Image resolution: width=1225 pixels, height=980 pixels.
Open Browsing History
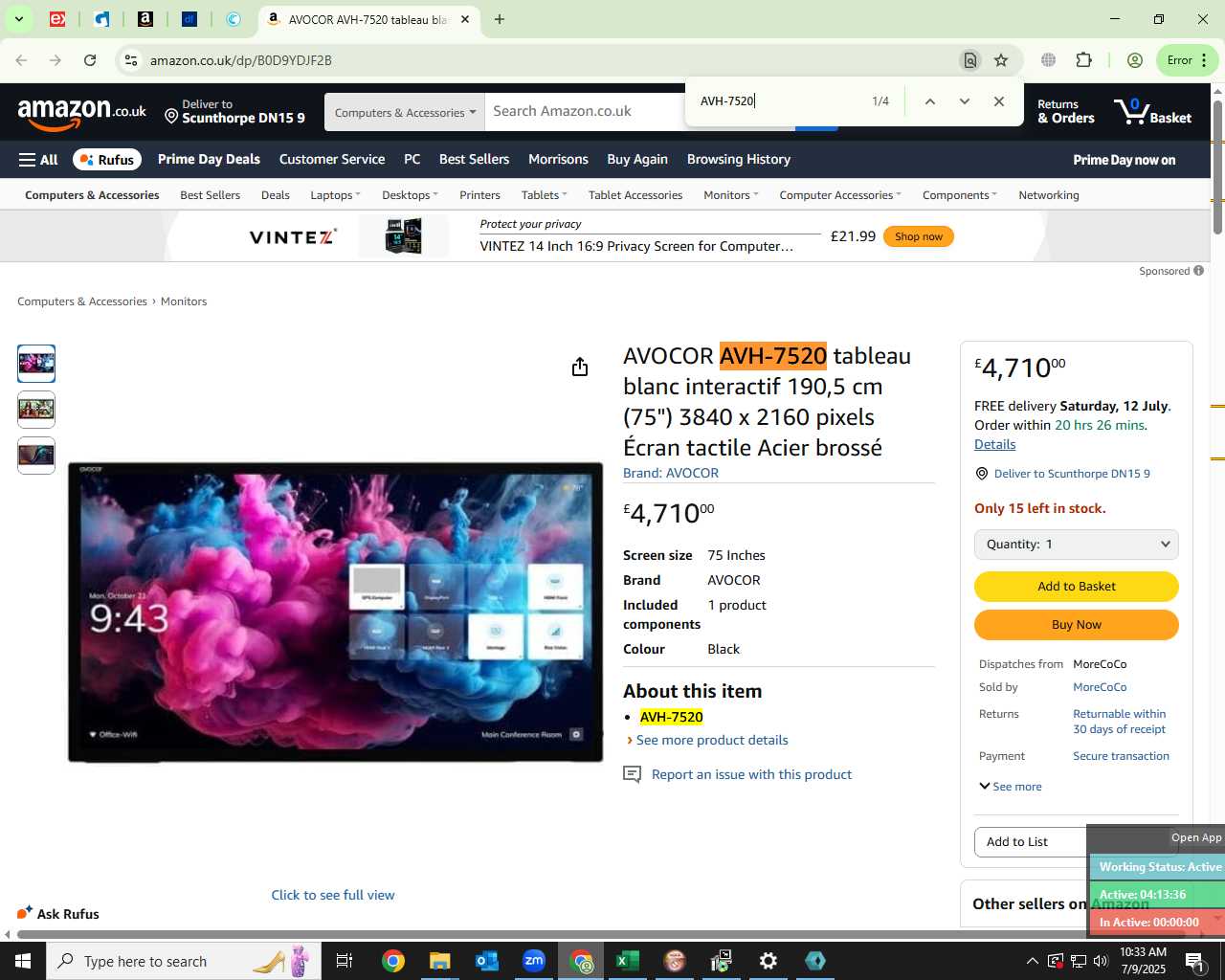[739, 159]
